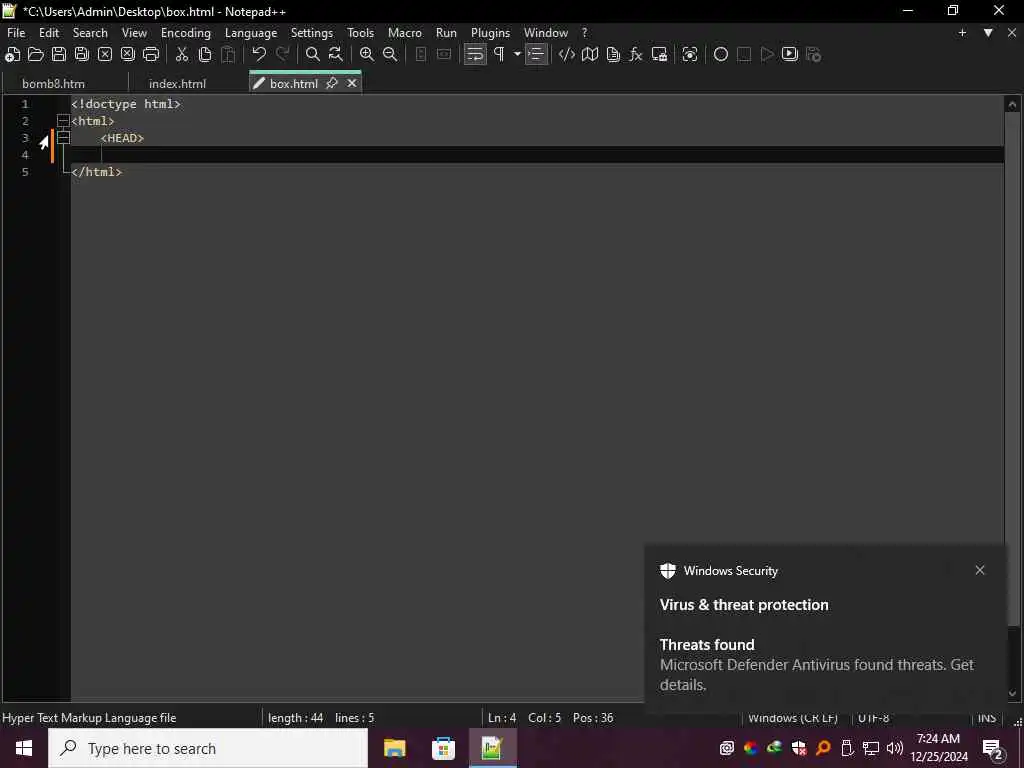Click the volume speaker tray icon
The width and height of the screenshot is (1024, 768).
[895, 748]
